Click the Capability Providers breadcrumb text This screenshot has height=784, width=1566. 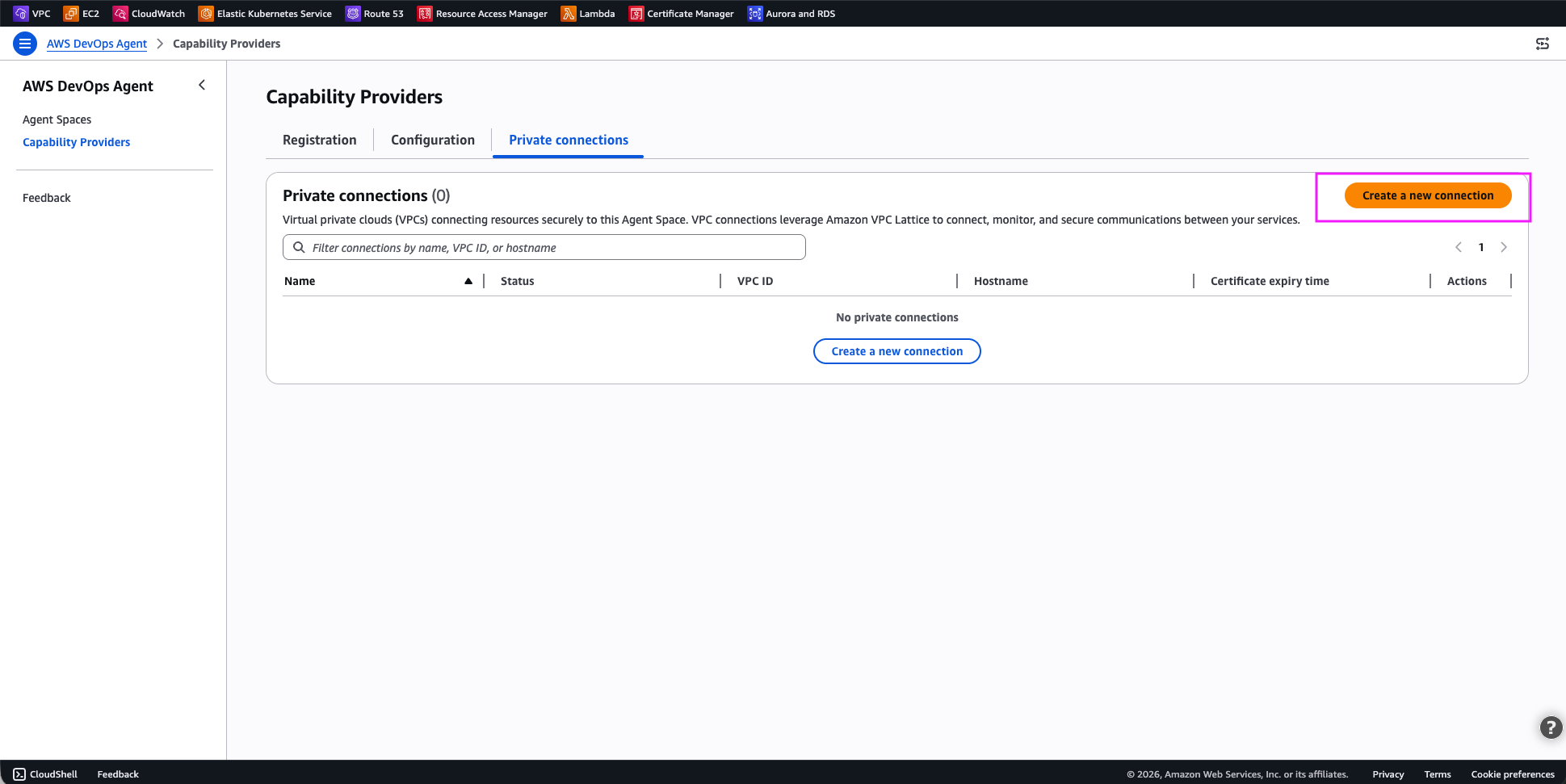227,44
